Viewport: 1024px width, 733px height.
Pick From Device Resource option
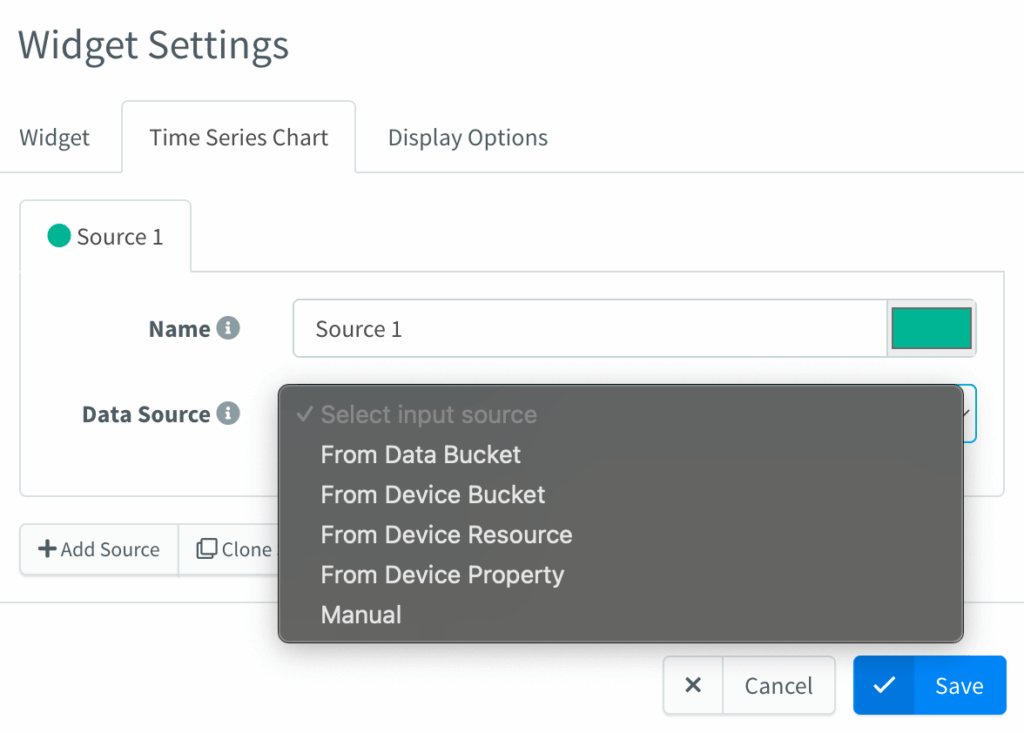[620, 534]
